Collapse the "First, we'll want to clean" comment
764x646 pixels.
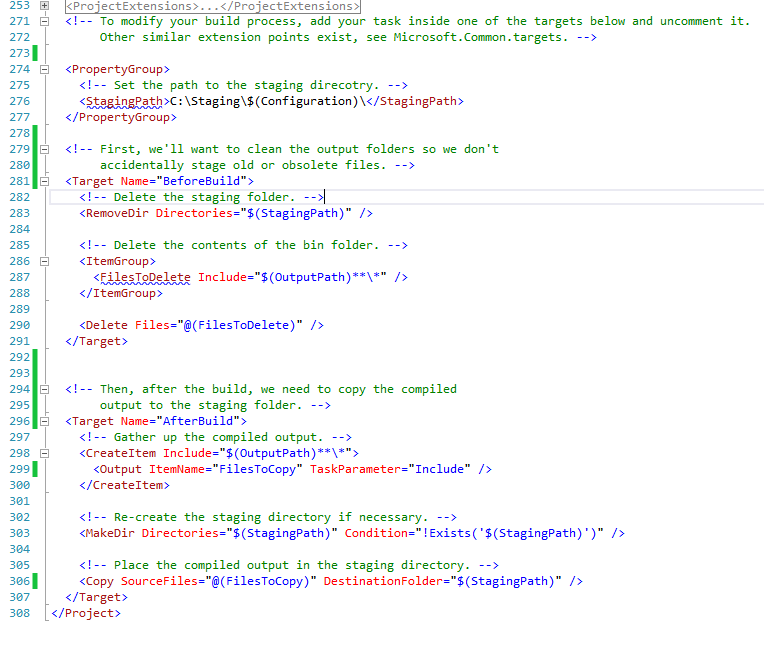point(44,149)
